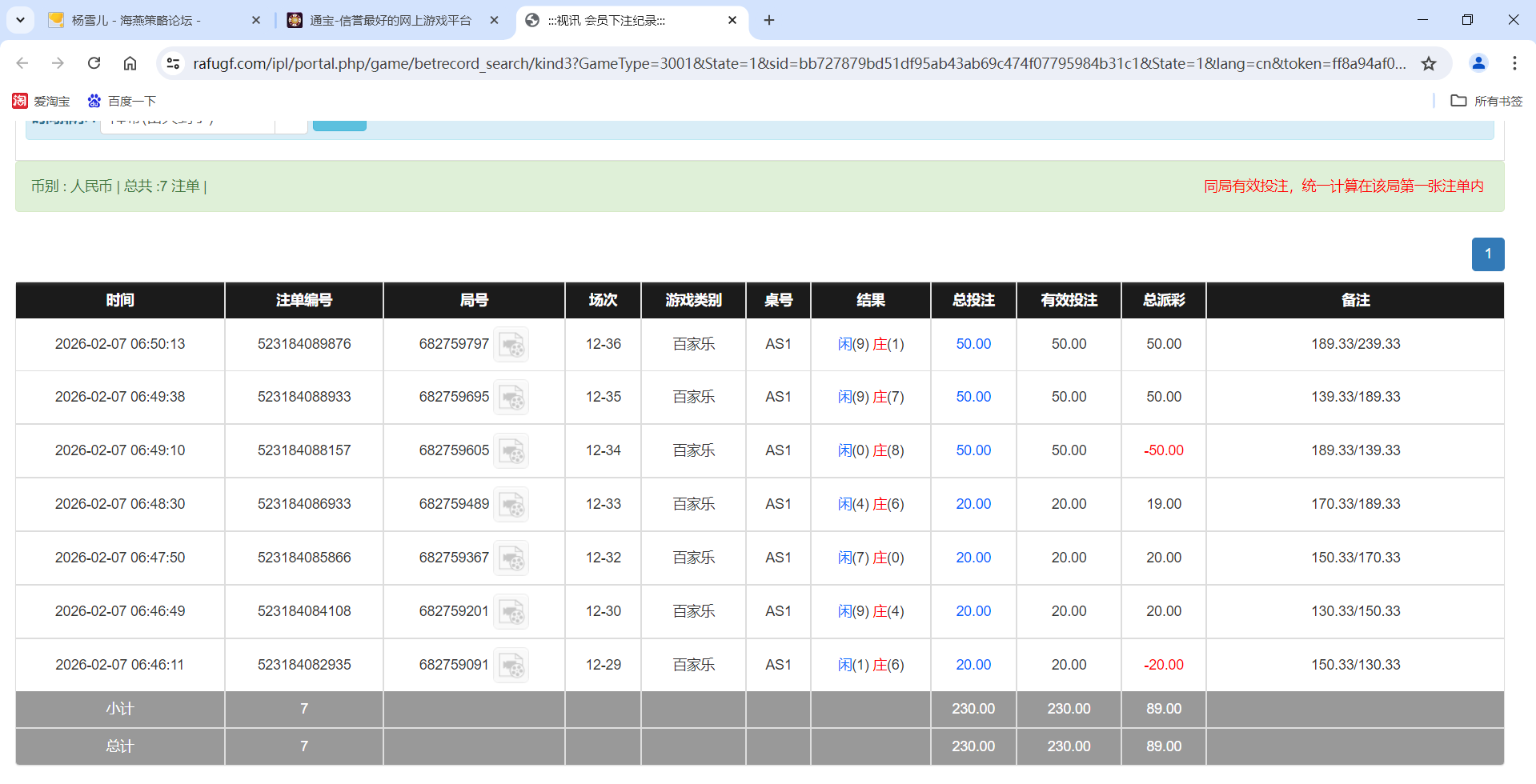This screenshot has height=784, width=1536.
Task: Switch to the 通宝 game platform tab
Action: coord(384,21)
